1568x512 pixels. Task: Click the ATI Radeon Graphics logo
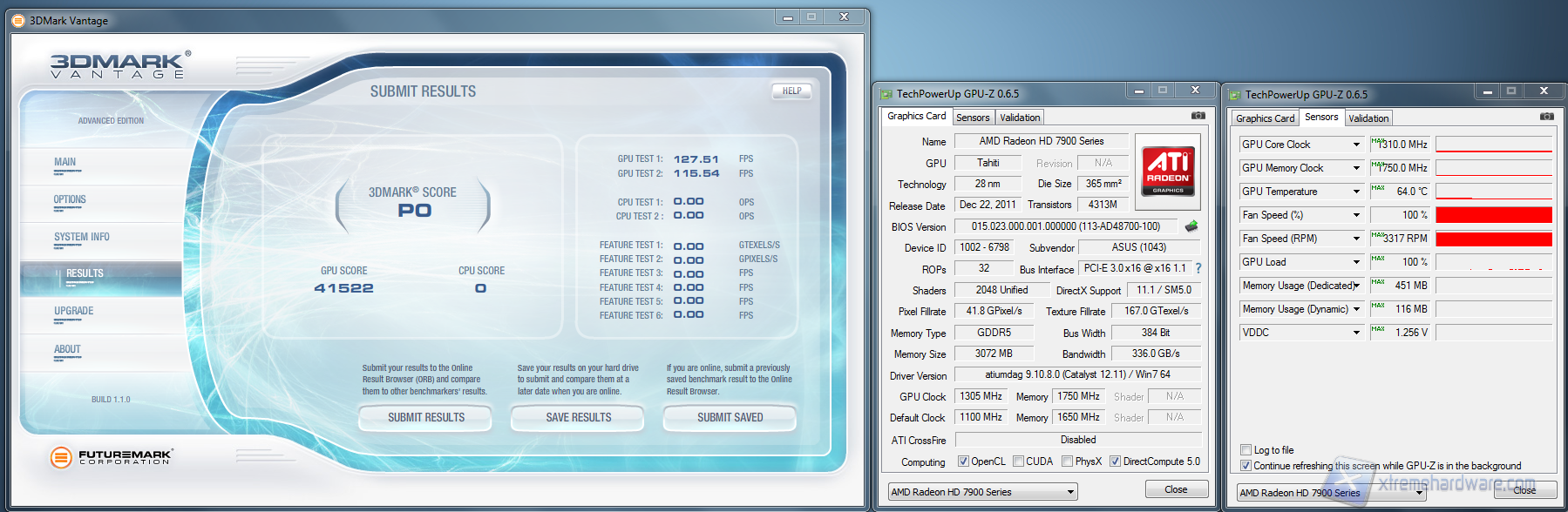pos(1168,172)
